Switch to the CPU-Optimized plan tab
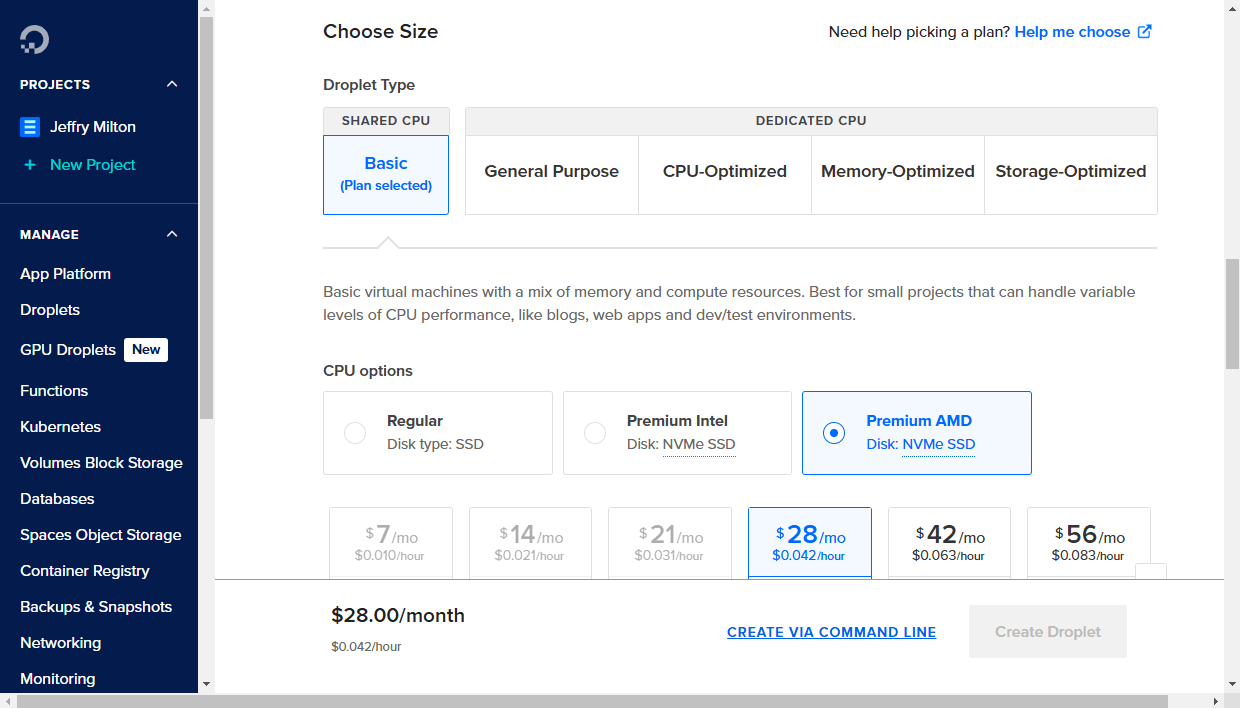Viewport: 1240px width, 708px height. [724, 171]
